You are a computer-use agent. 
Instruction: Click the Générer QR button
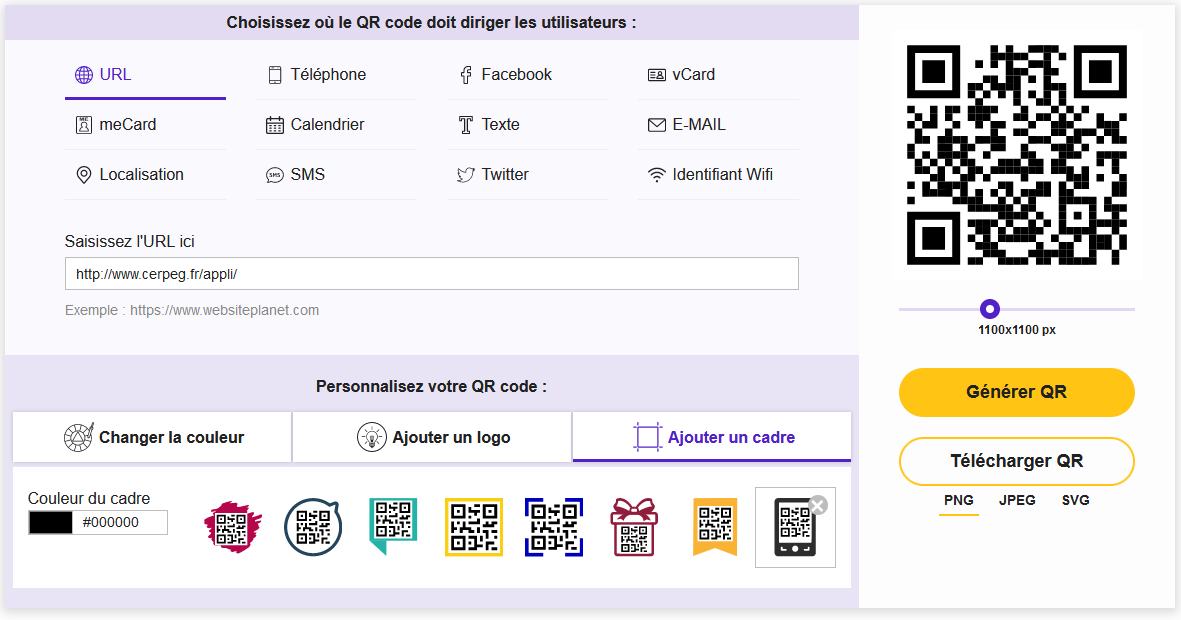1016,392
